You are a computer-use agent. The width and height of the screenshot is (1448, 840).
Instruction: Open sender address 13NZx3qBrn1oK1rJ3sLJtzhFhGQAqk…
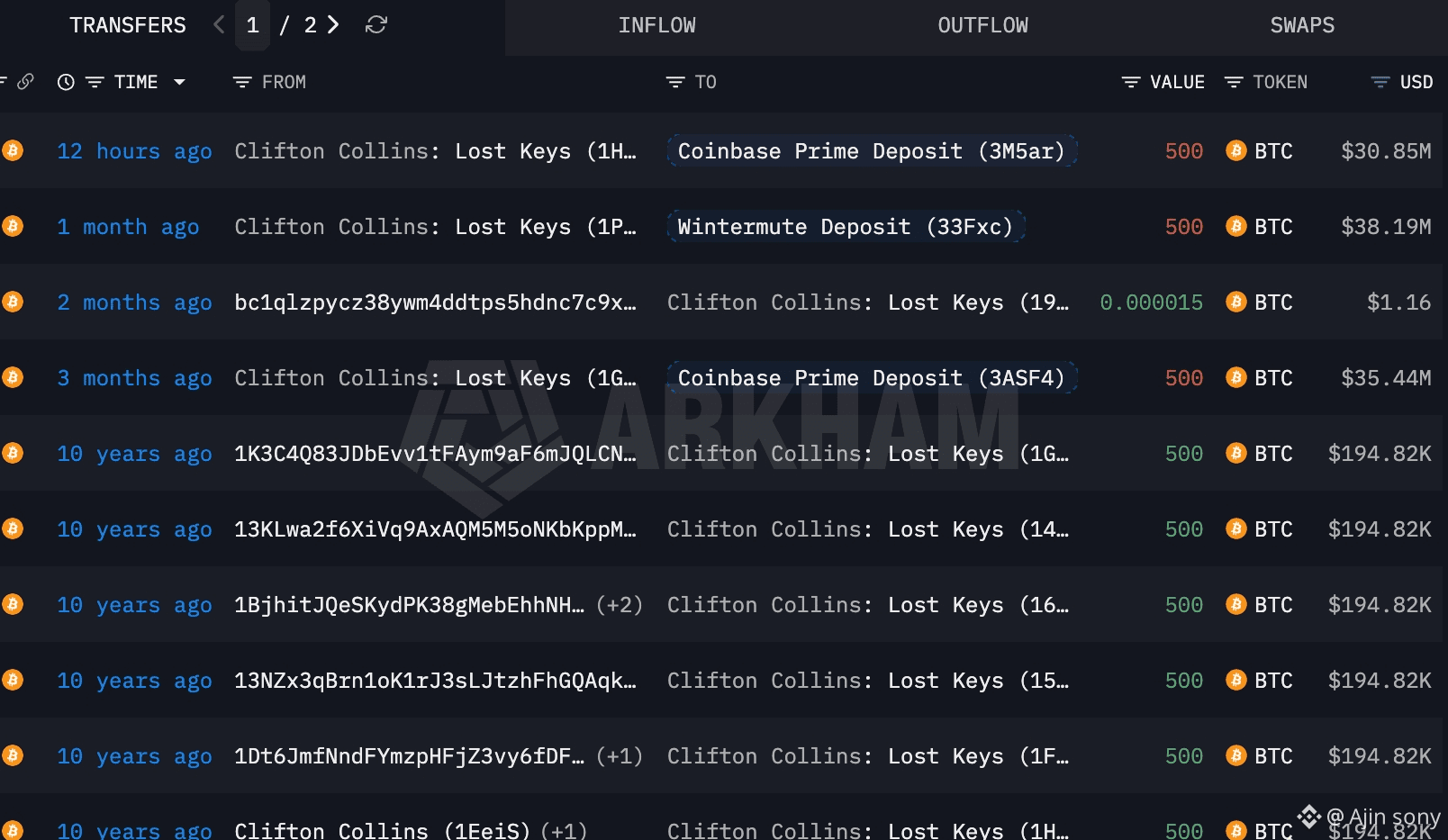tap(436, 681)
